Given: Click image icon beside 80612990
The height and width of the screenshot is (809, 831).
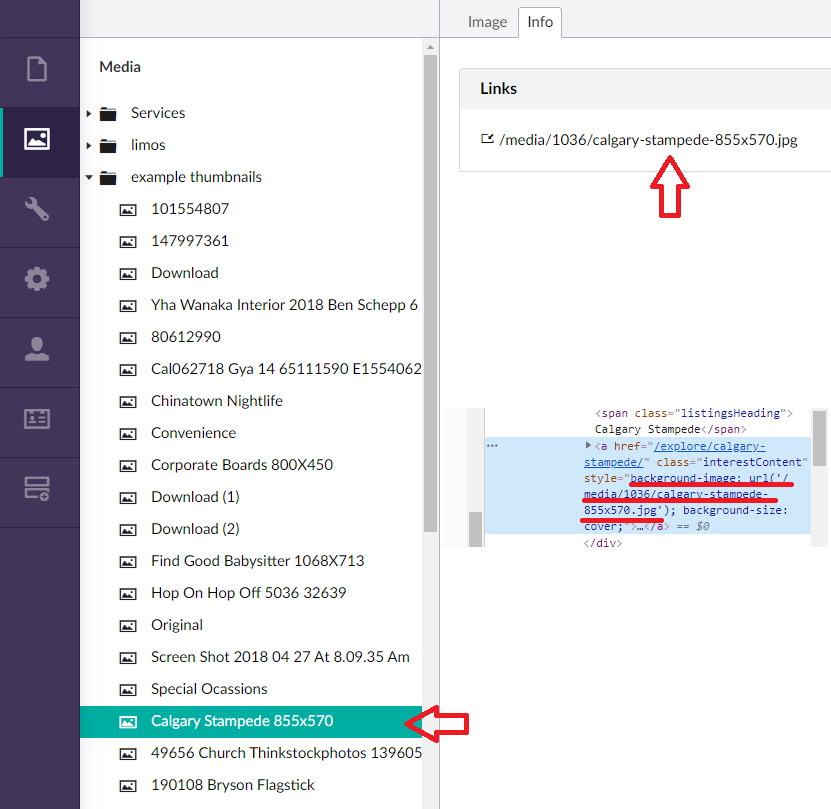Looking at the screenshot, I should click(128, 338).
